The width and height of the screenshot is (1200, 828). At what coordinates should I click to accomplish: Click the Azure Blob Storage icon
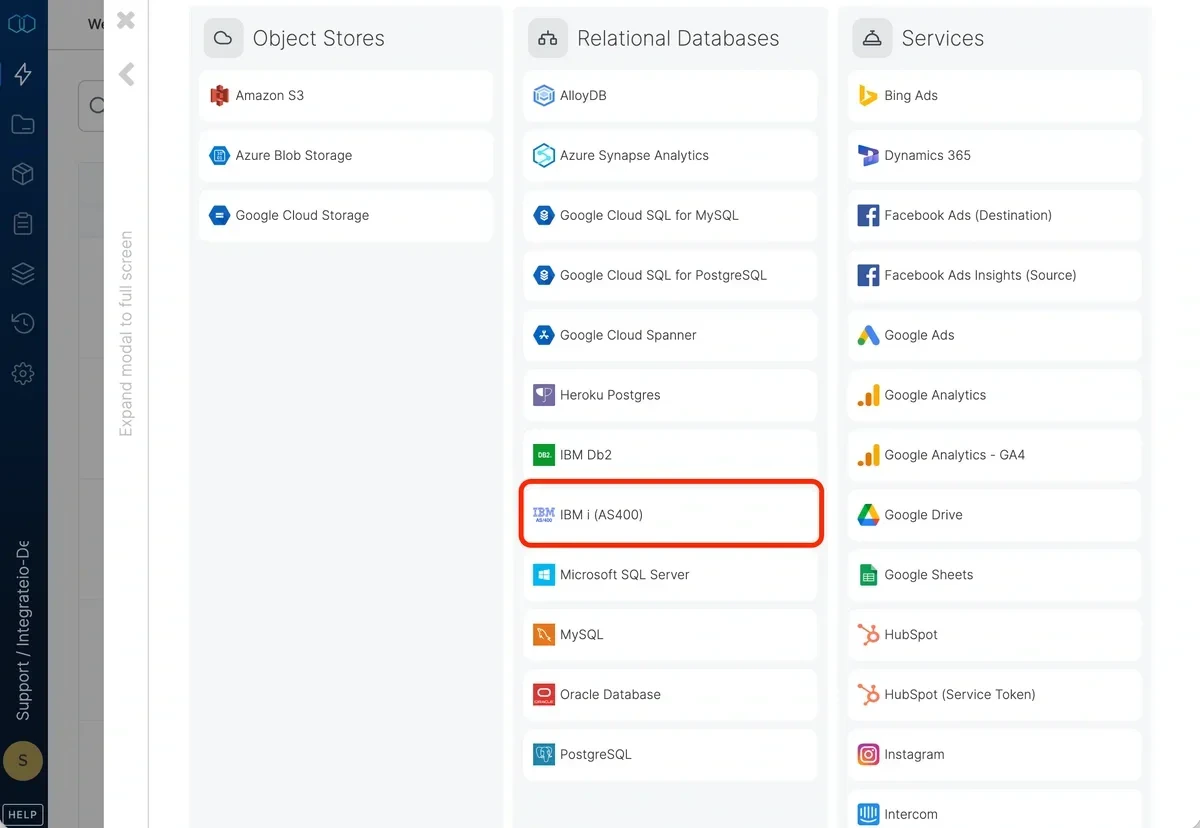tap(219, 156)
